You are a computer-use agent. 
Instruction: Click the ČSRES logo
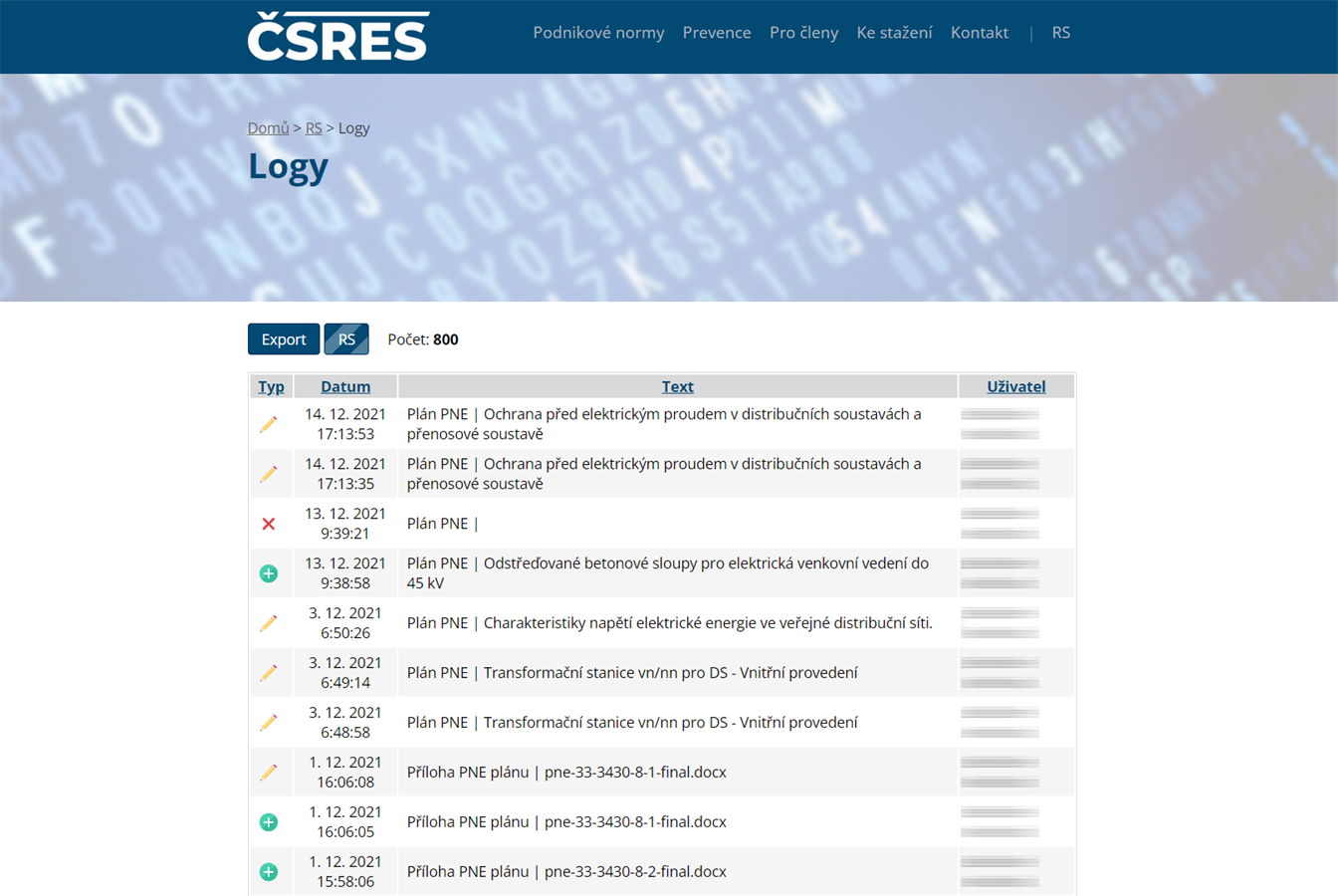point(338,36)
